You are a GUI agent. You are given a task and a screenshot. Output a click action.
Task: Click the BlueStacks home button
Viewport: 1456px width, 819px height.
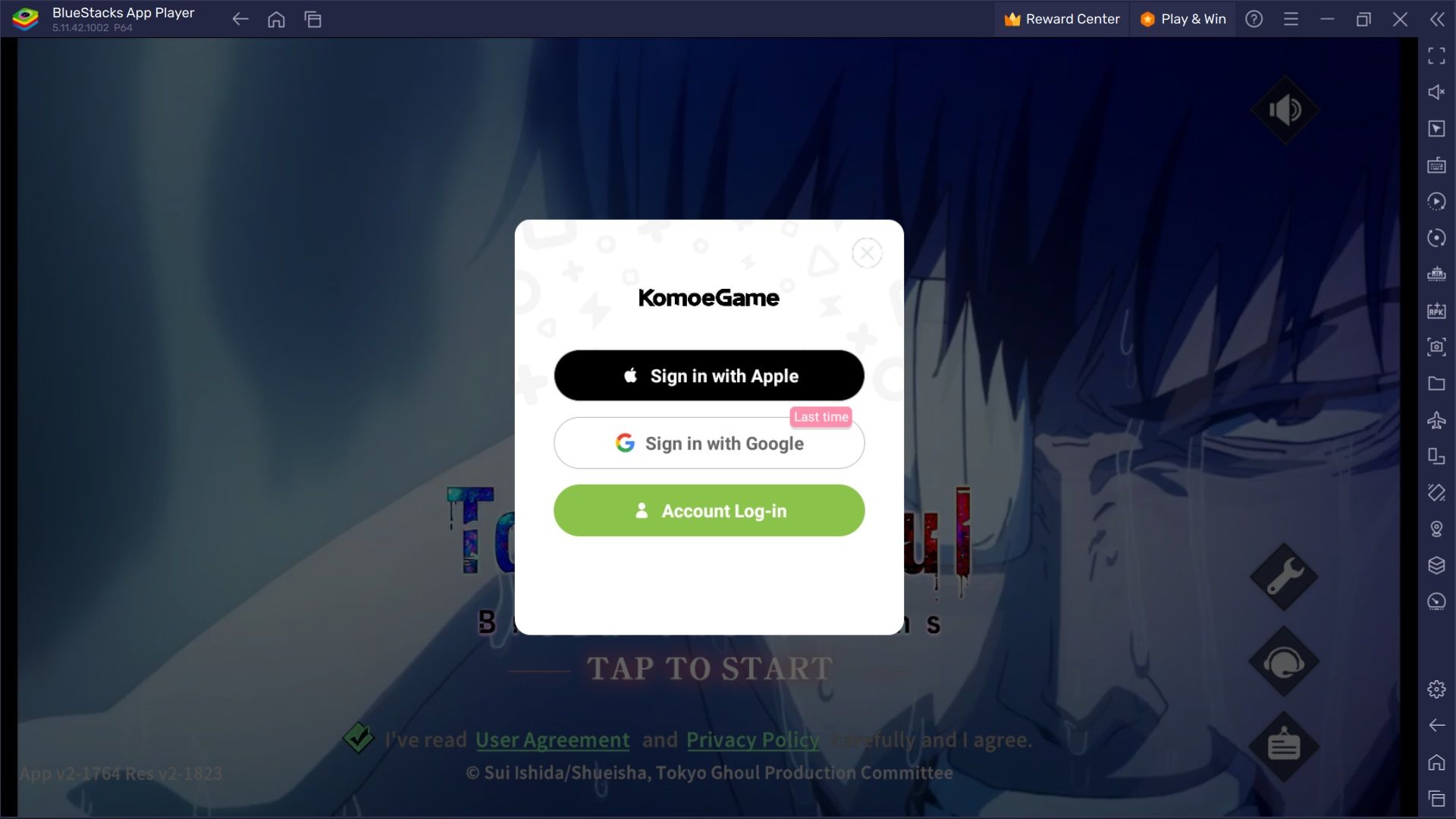(x=276, y=19)
